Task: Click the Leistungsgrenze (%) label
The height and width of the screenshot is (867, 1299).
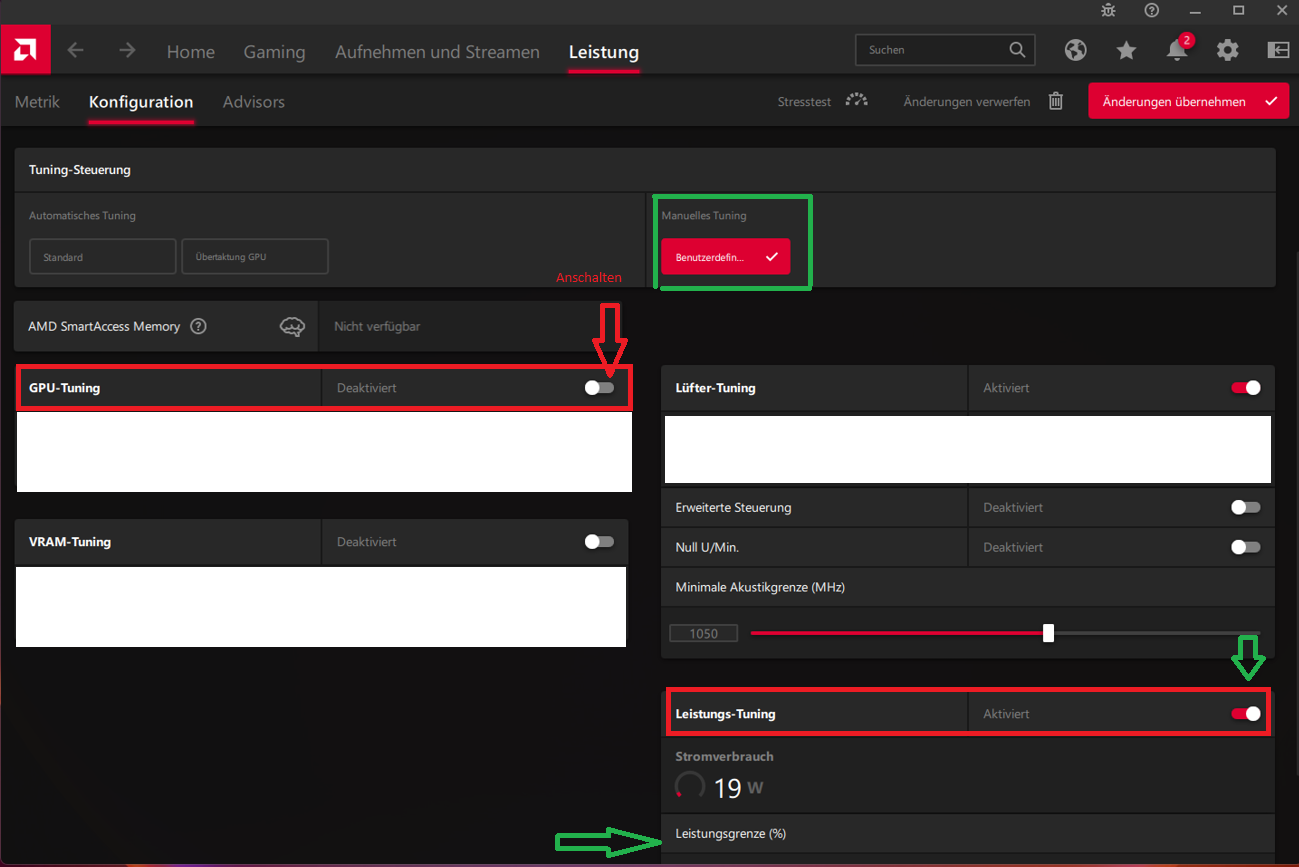Action: pos(730,833)
